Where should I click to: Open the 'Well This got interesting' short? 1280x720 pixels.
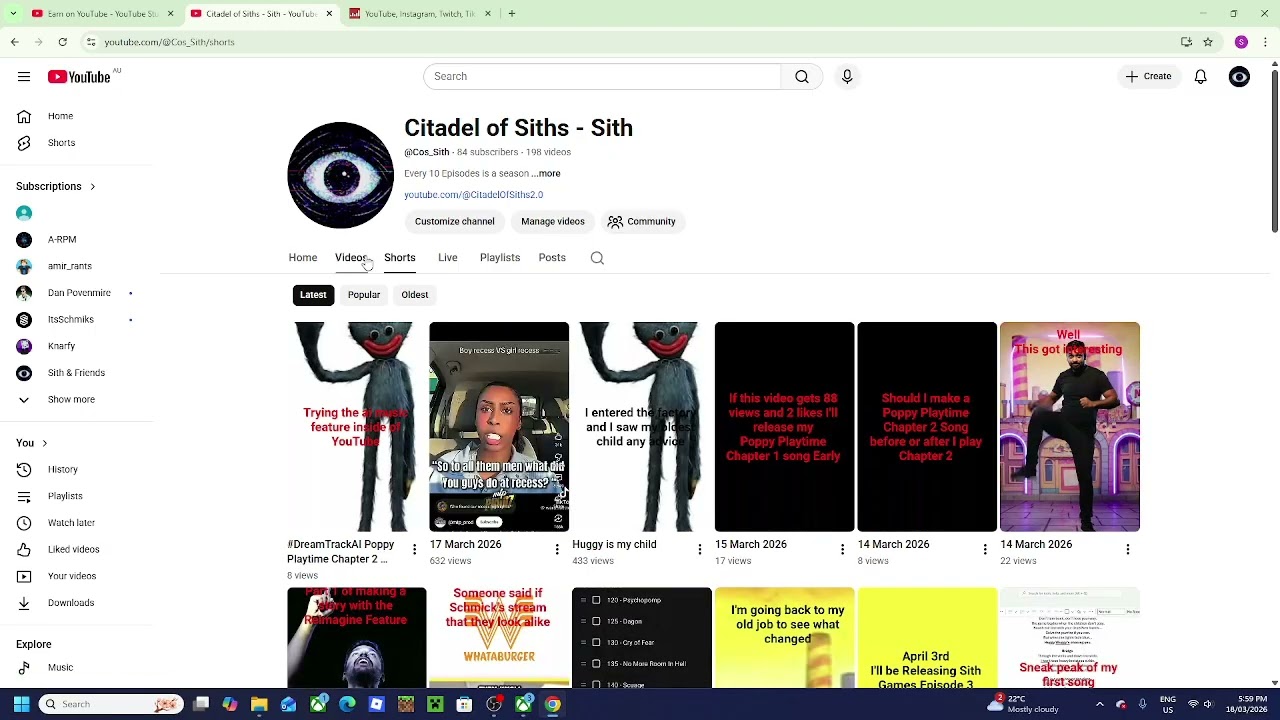1070,427
